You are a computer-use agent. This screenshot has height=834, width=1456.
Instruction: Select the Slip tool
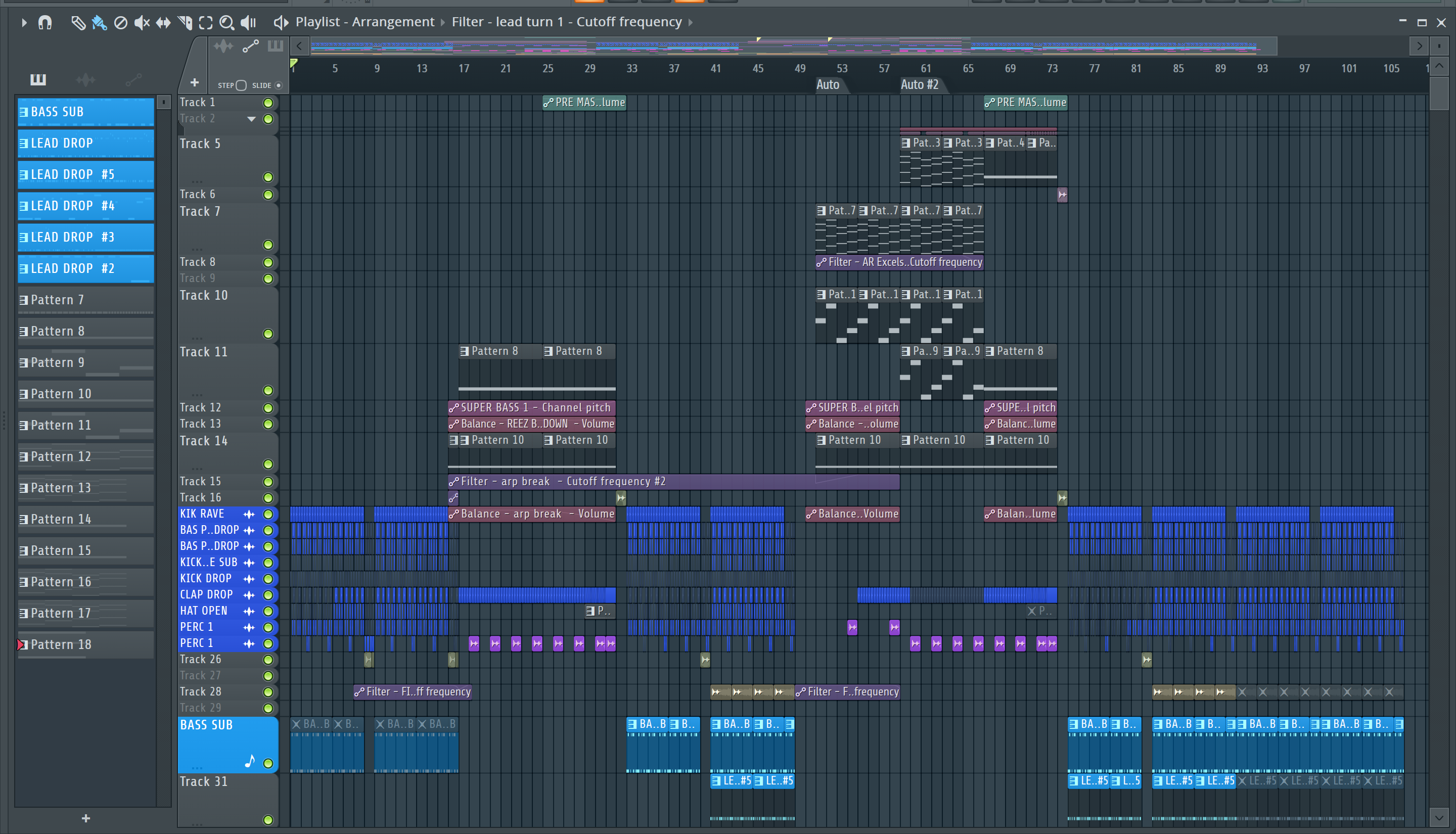pyautogui.click(x=163, y=22)
